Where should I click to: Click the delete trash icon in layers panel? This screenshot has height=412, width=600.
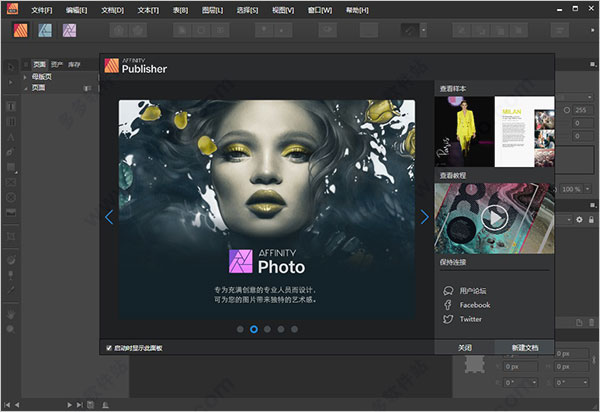click(592, 322)
